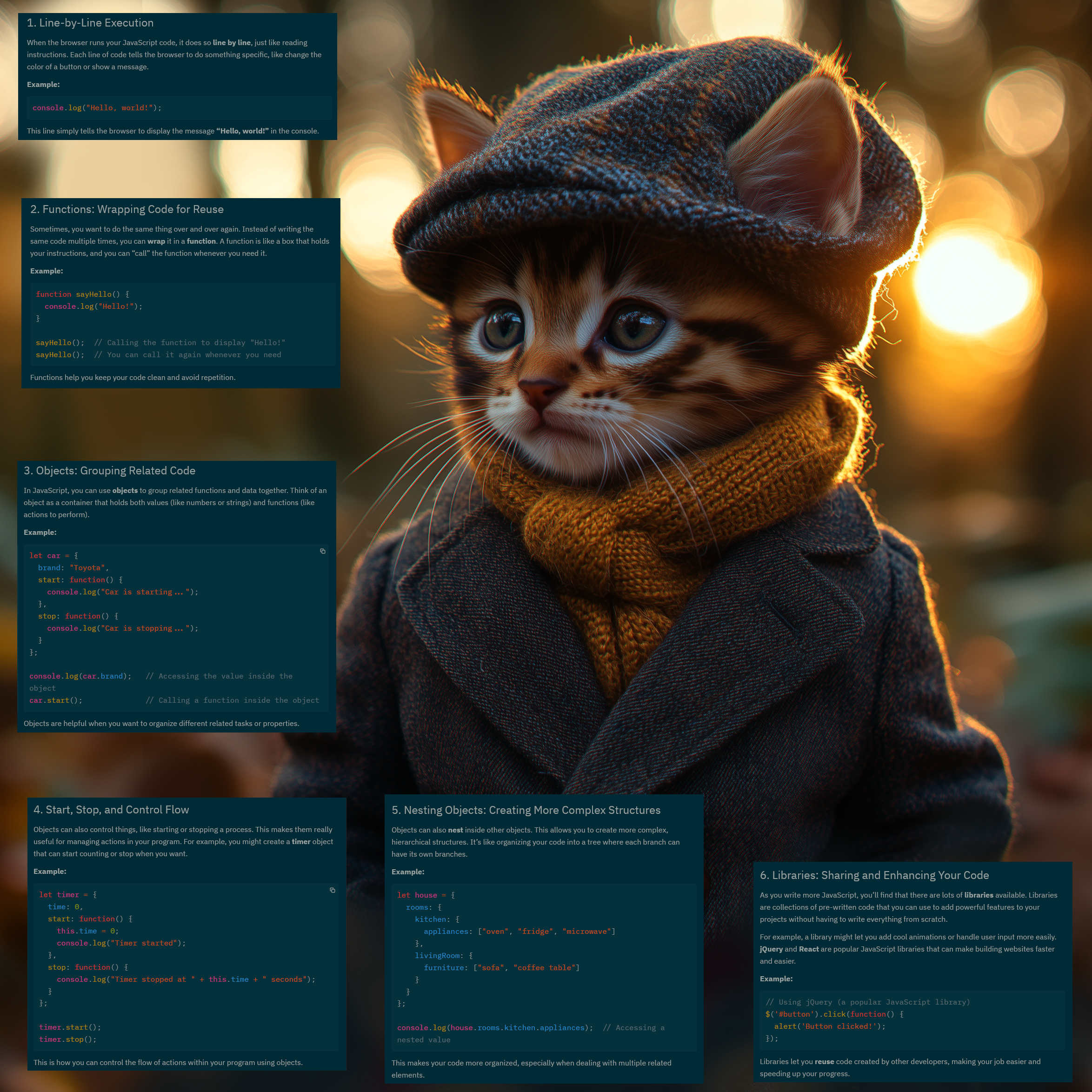Click the heading "5. Nesting Objects: Creating More Complex Structures"
The width and height of the screenshot is (1092, 1092).
(x=526, y=810)
